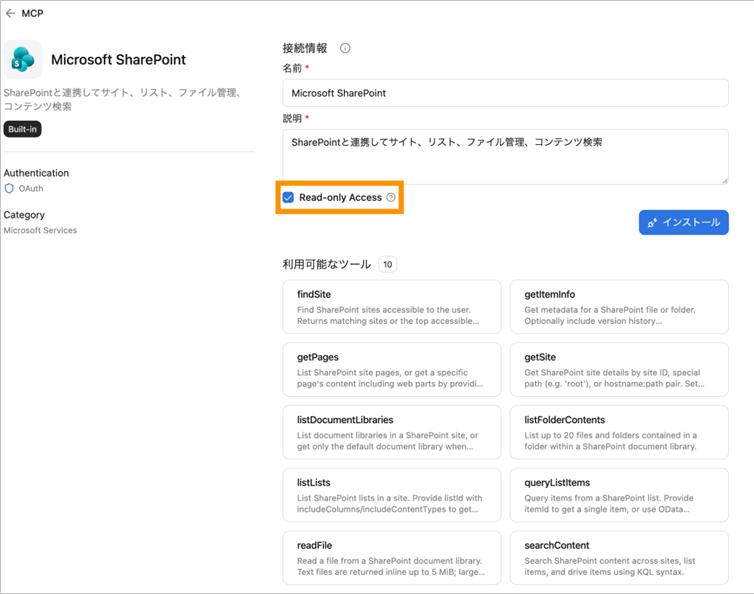Screen dimensions: 754x594
Task: Click the back arrow next to MCP
Action: (x=10, y=13)
